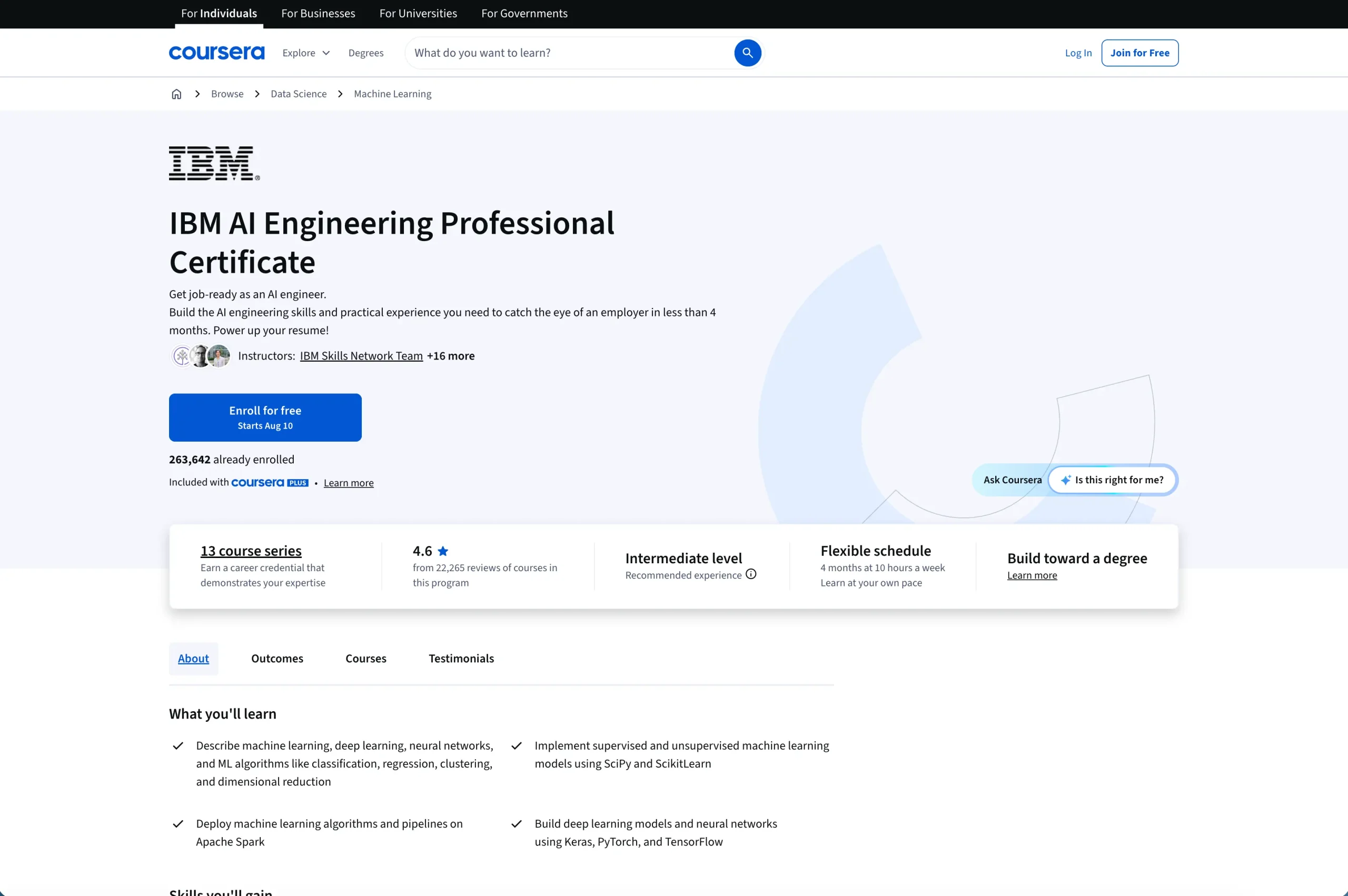The height and width of the screenshot is (896, 1348).
Task: Click the blue rating star icon
Action: [443, 551]
